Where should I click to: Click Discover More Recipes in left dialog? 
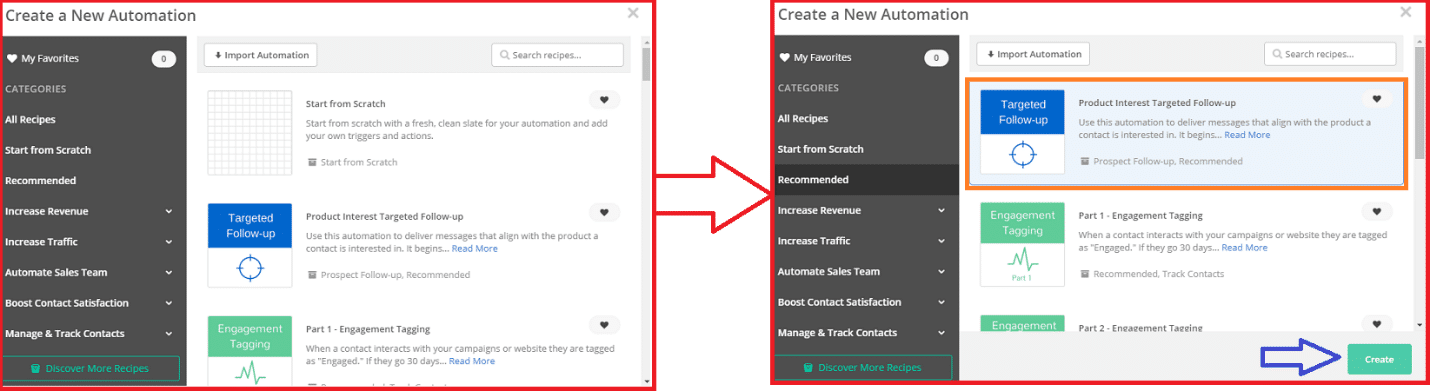click(x=91, y=368)
